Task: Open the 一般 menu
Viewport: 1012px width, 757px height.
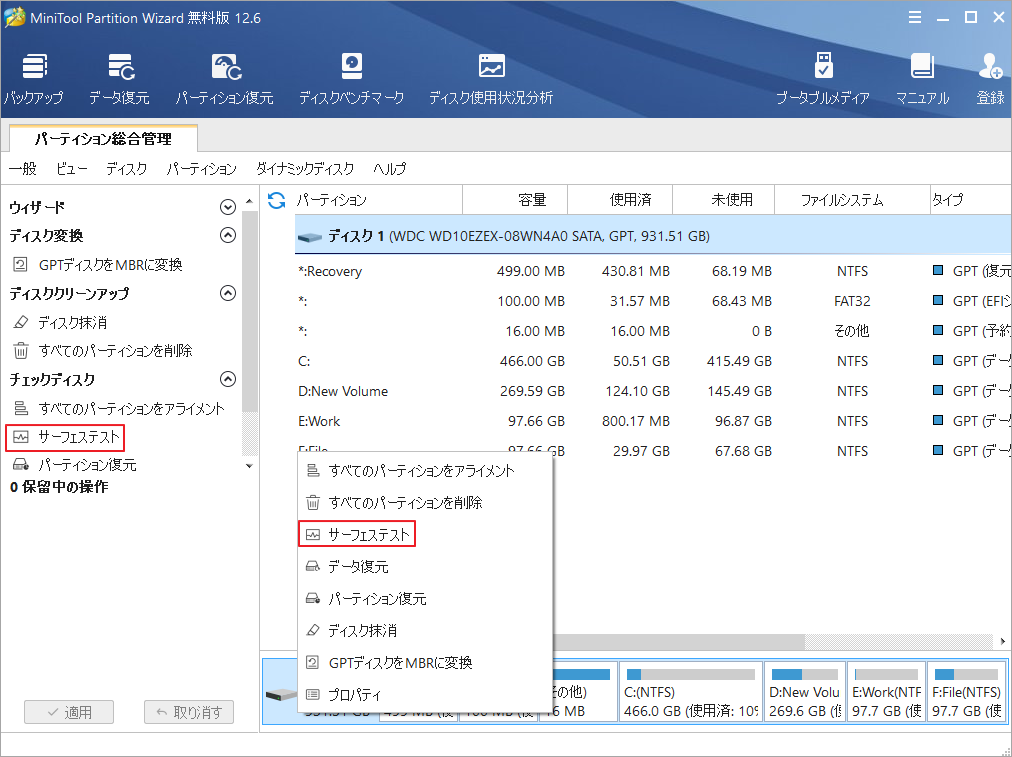Action: 23,169
